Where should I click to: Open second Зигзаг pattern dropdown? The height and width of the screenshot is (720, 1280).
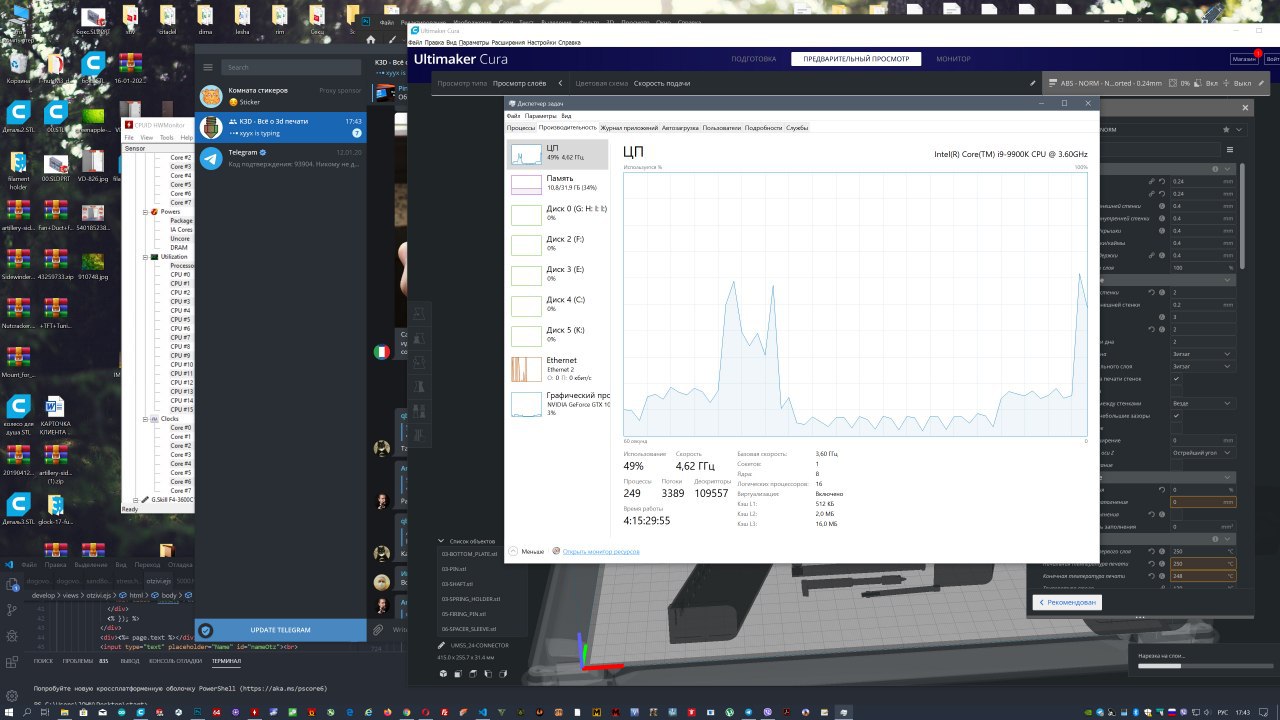point(1203,366)
